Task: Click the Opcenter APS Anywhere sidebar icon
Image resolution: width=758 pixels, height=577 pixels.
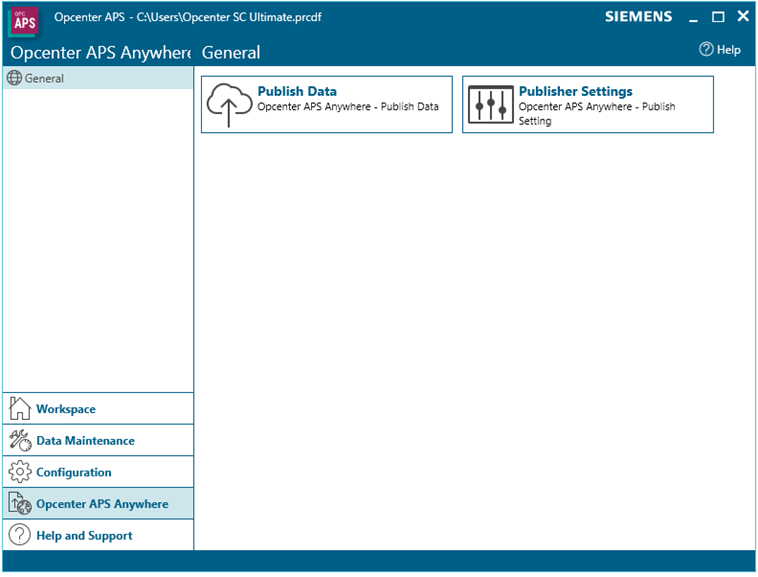Action: [x=20, y=504]
